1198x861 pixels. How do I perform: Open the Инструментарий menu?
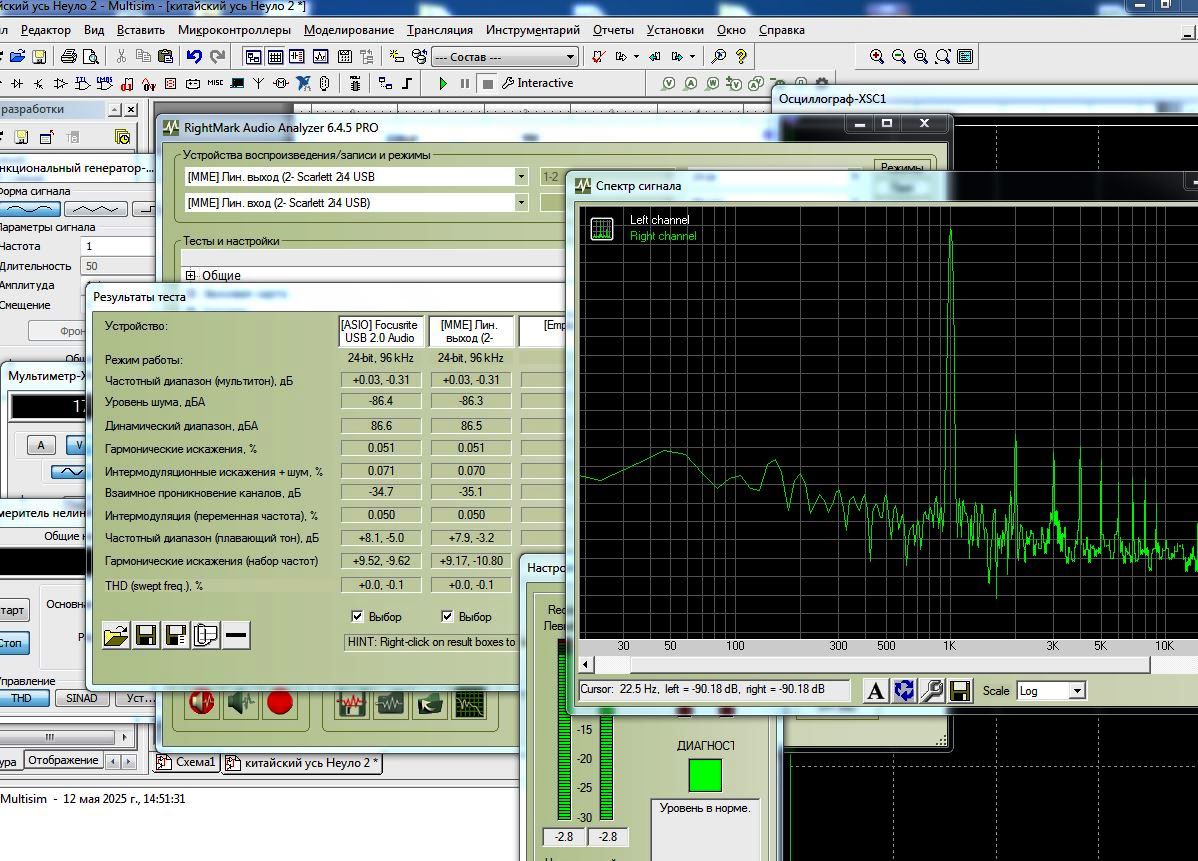pyautogui.click(x=533, y=31)
